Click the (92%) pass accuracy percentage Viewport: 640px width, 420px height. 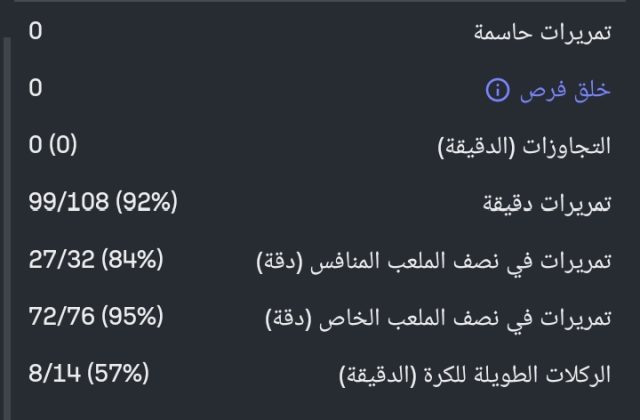point(146,203)
